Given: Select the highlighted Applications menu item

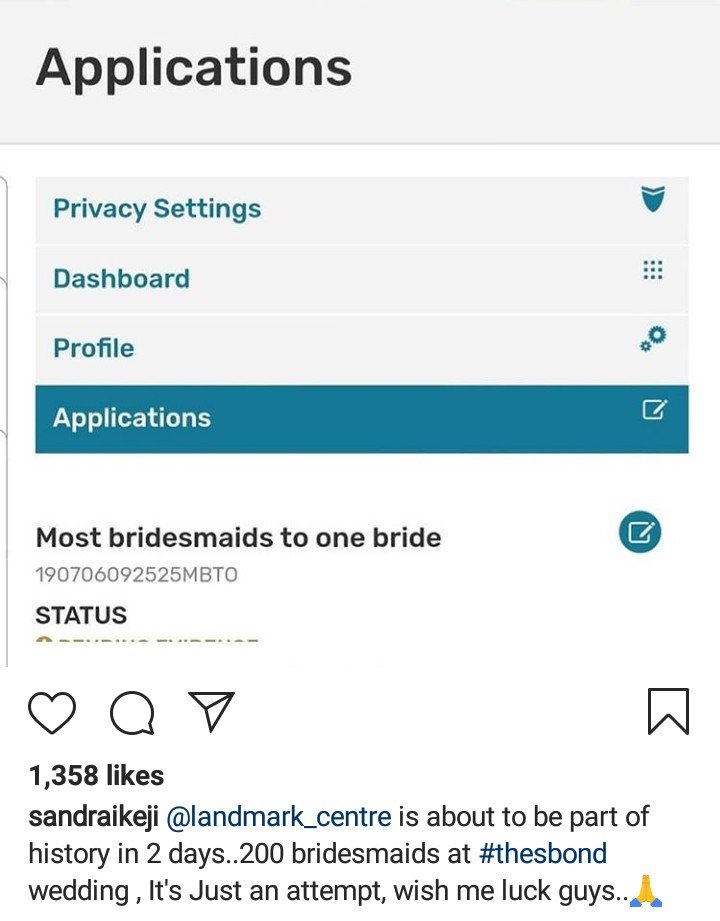Looking at the screenshot, I should coord(132,418).
